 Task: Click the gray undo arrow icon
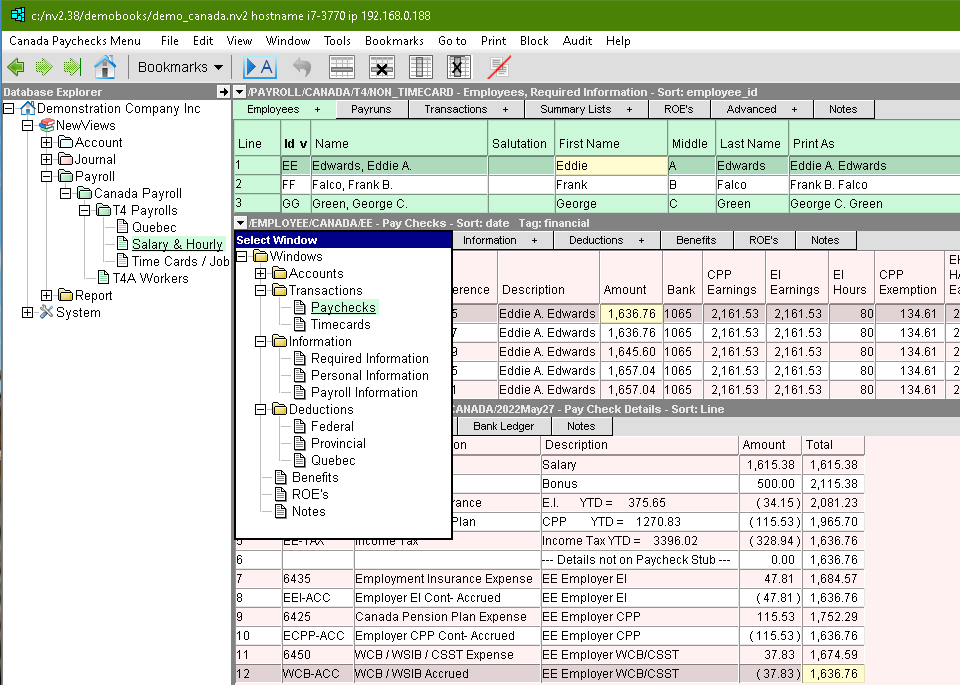click(x=301, y=68)
